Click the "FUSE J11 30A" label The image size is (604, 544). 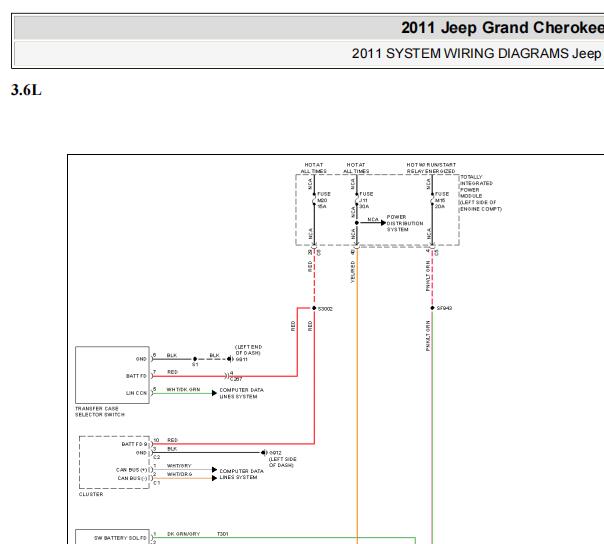[x=366, y=200]
